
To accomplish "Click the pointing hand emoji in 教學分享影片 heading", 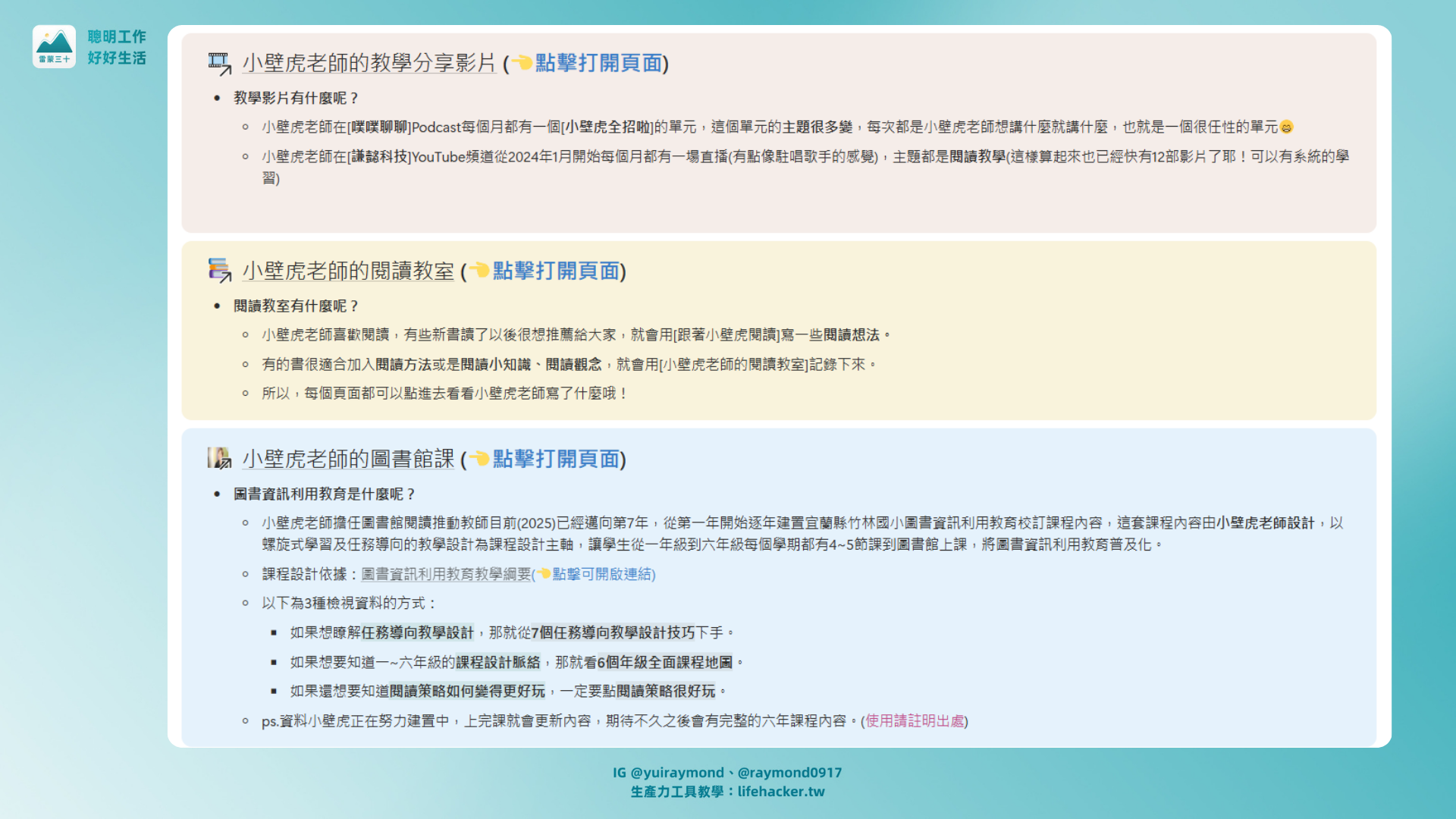I will (x=522, y=62).
